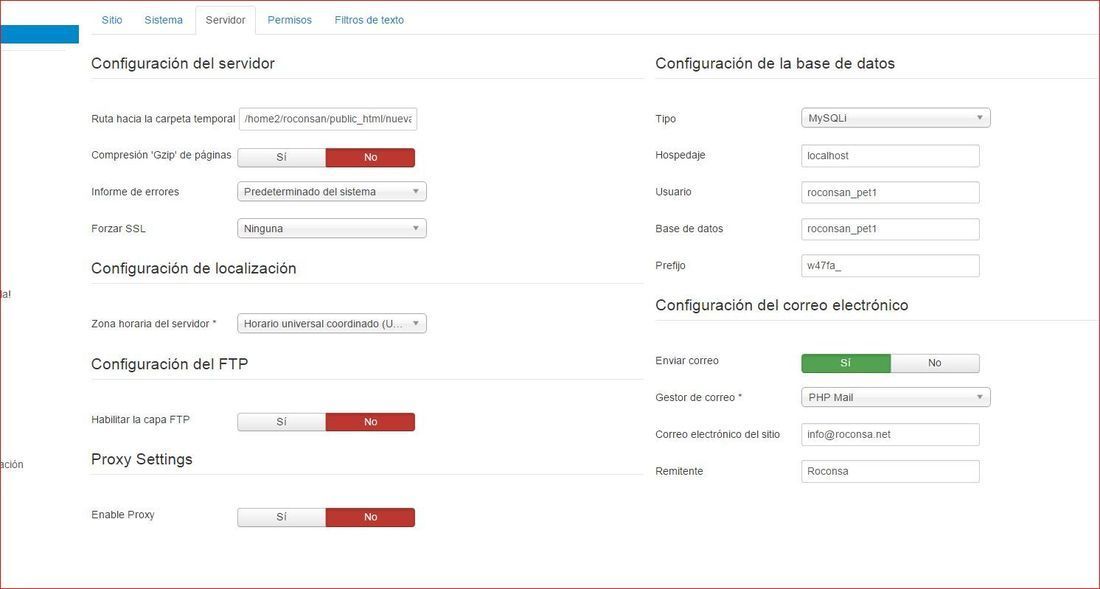Click the 'Configuración del servidor' heading
Viewport: 1100px width, 589px height.
(x=182, y=63)
